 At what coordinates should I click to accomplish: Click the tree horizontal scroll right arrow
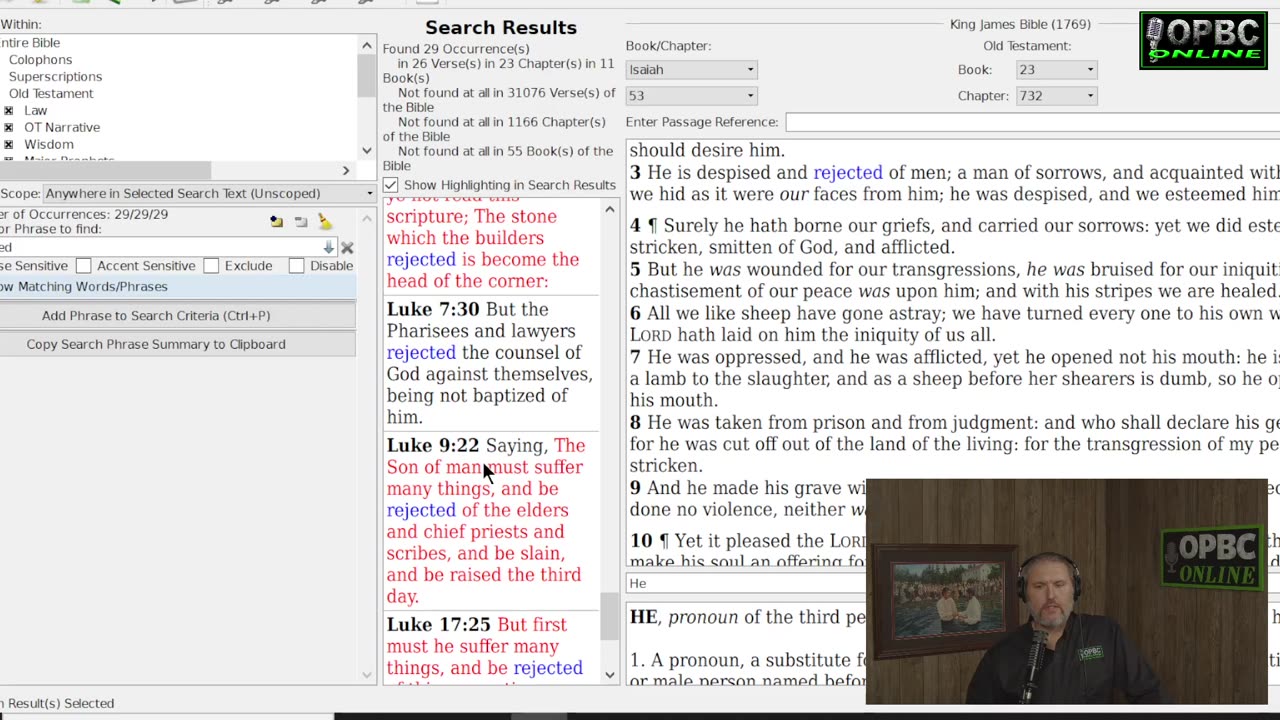pyautogui.click(x=346, y=171)
